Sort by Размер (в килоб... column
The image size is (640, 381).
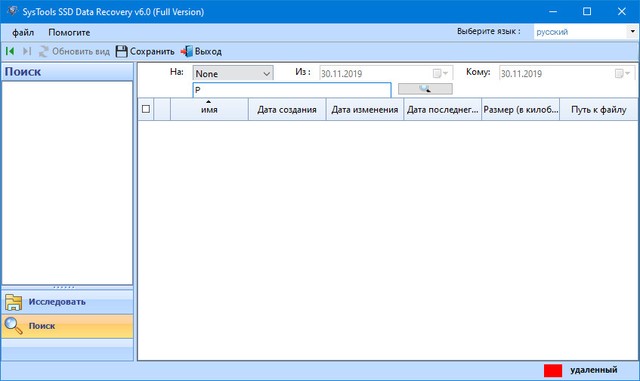pyautogui.click(x=520, y=109)
